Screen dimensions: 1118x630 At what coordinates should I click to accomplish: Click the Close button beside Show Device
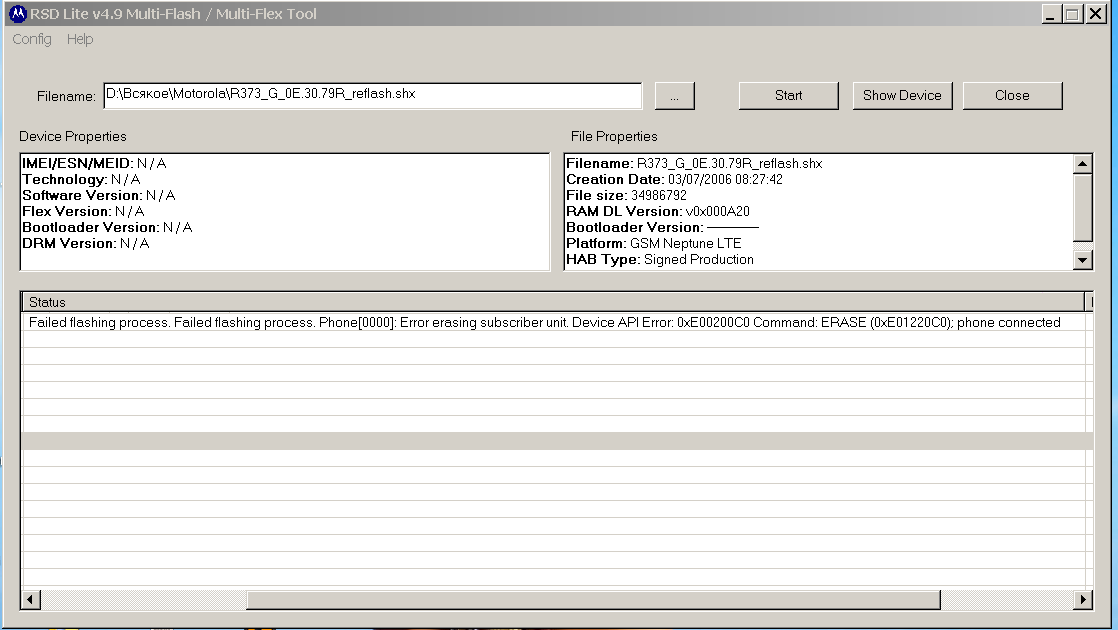[x=1012, y=95]
